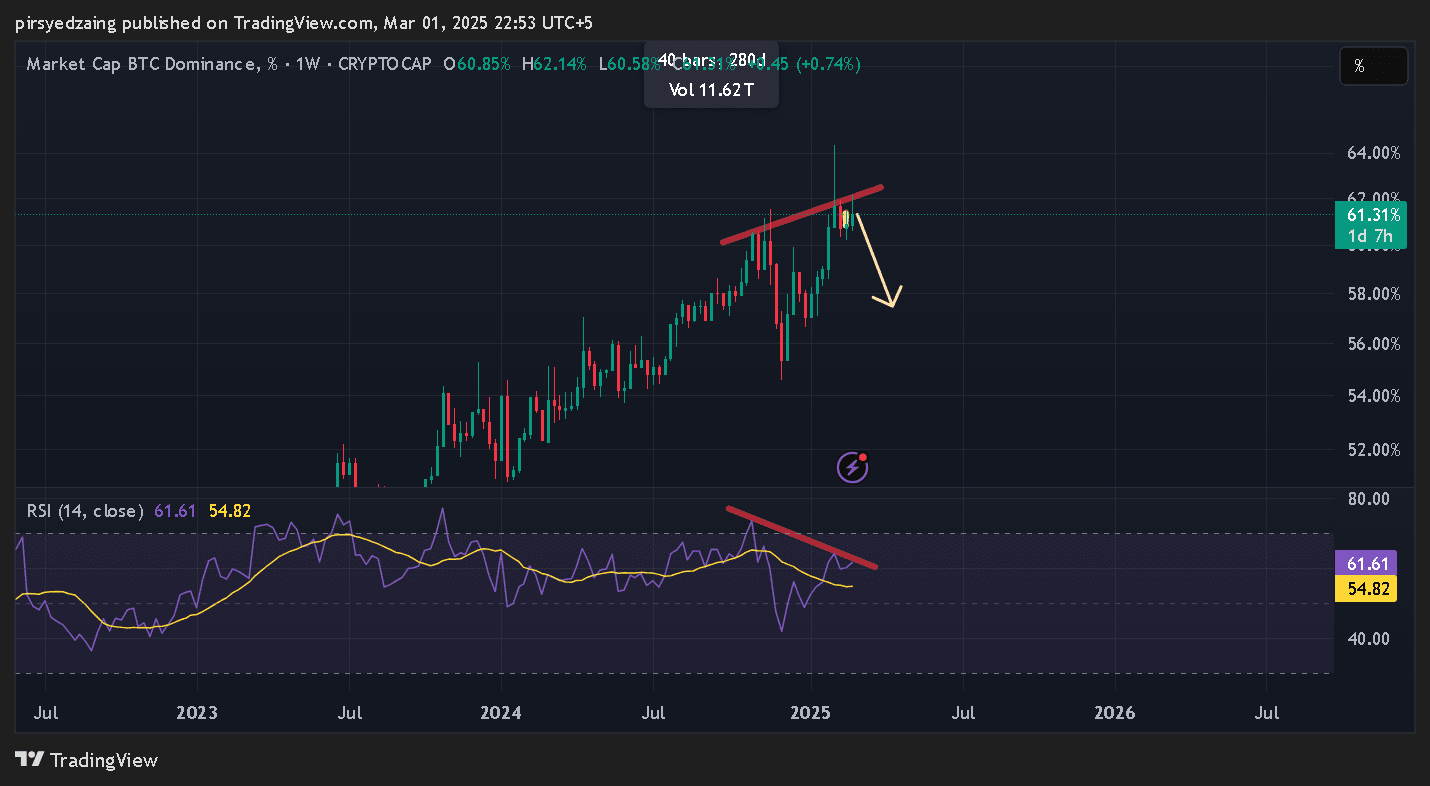Select the open value O60.85%

point(477,64)
